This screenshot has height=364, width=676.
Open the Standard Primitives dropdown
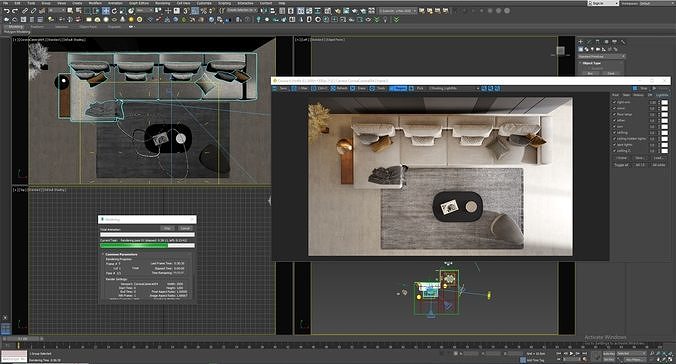coord(601,56)
